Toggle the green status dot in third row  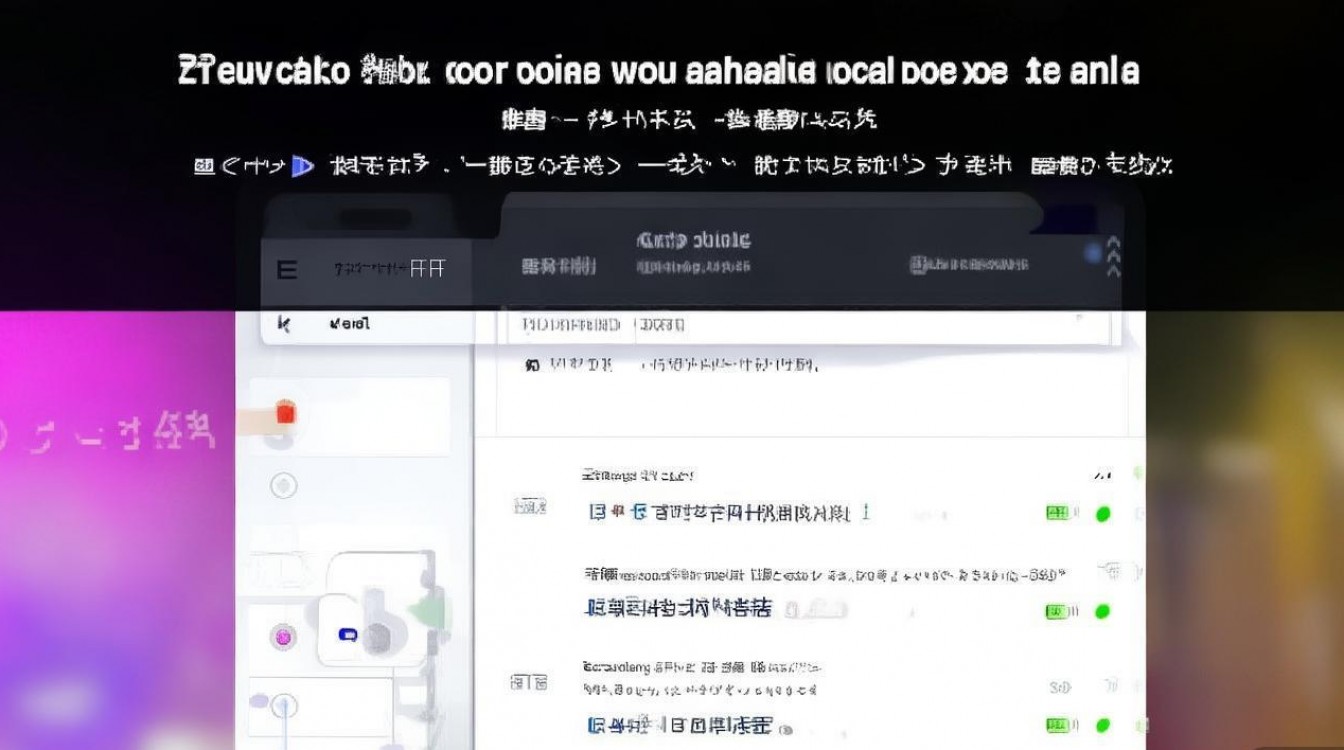(1103, 725)
